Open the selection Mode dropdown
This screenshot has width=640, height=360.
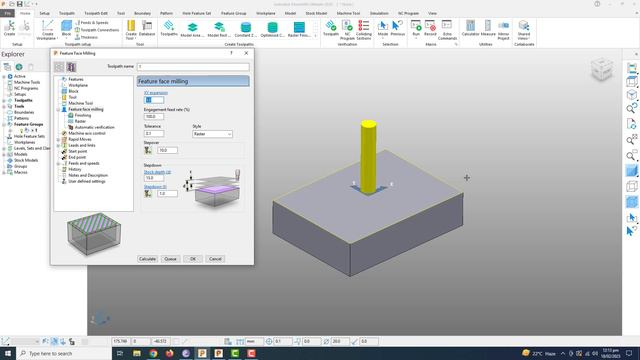tap(382, 38)
